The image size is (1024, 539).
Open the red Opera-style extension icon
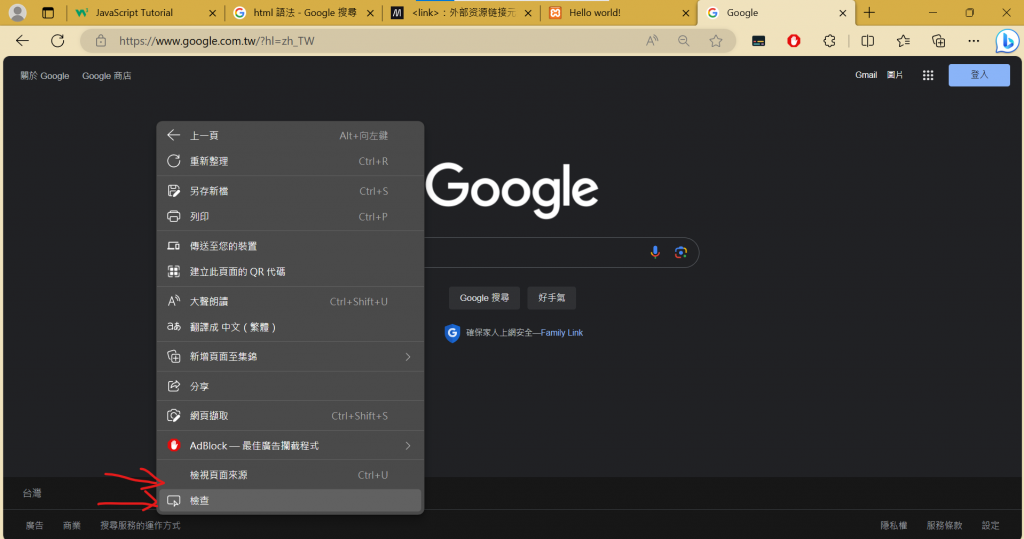793,41
